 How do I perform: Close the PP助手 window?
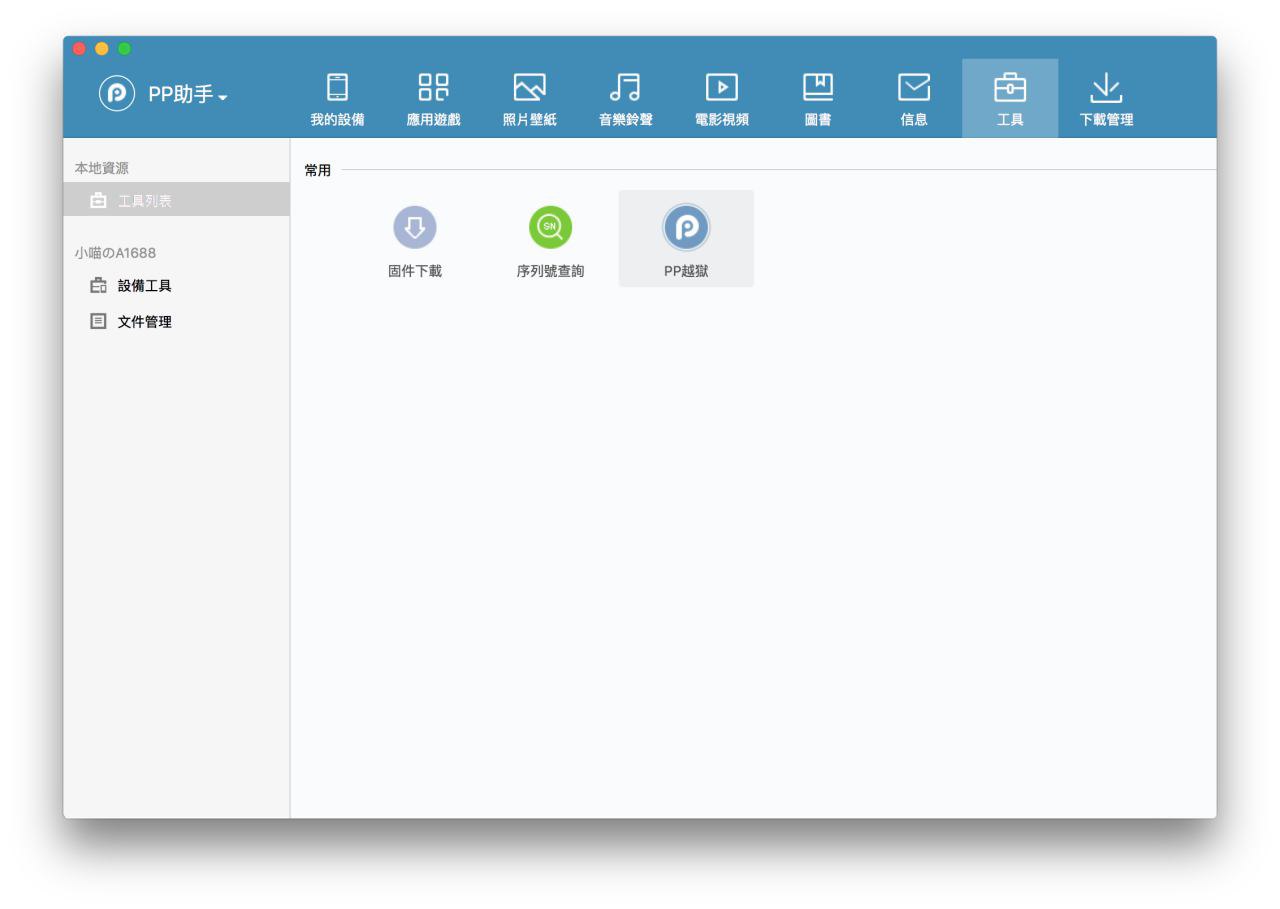pos(80,49)
